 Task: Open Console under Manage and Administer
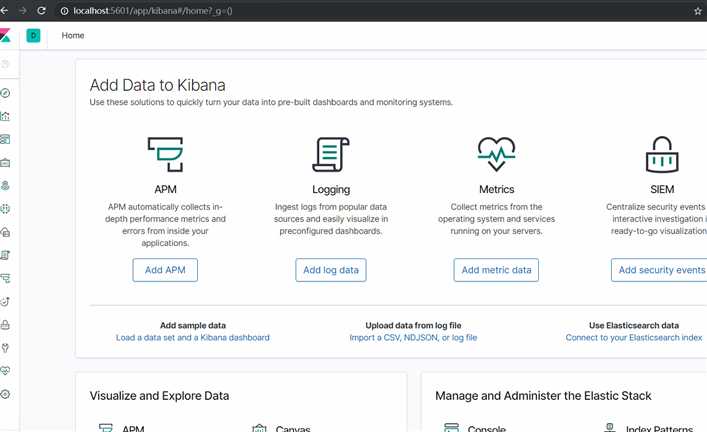487,428
